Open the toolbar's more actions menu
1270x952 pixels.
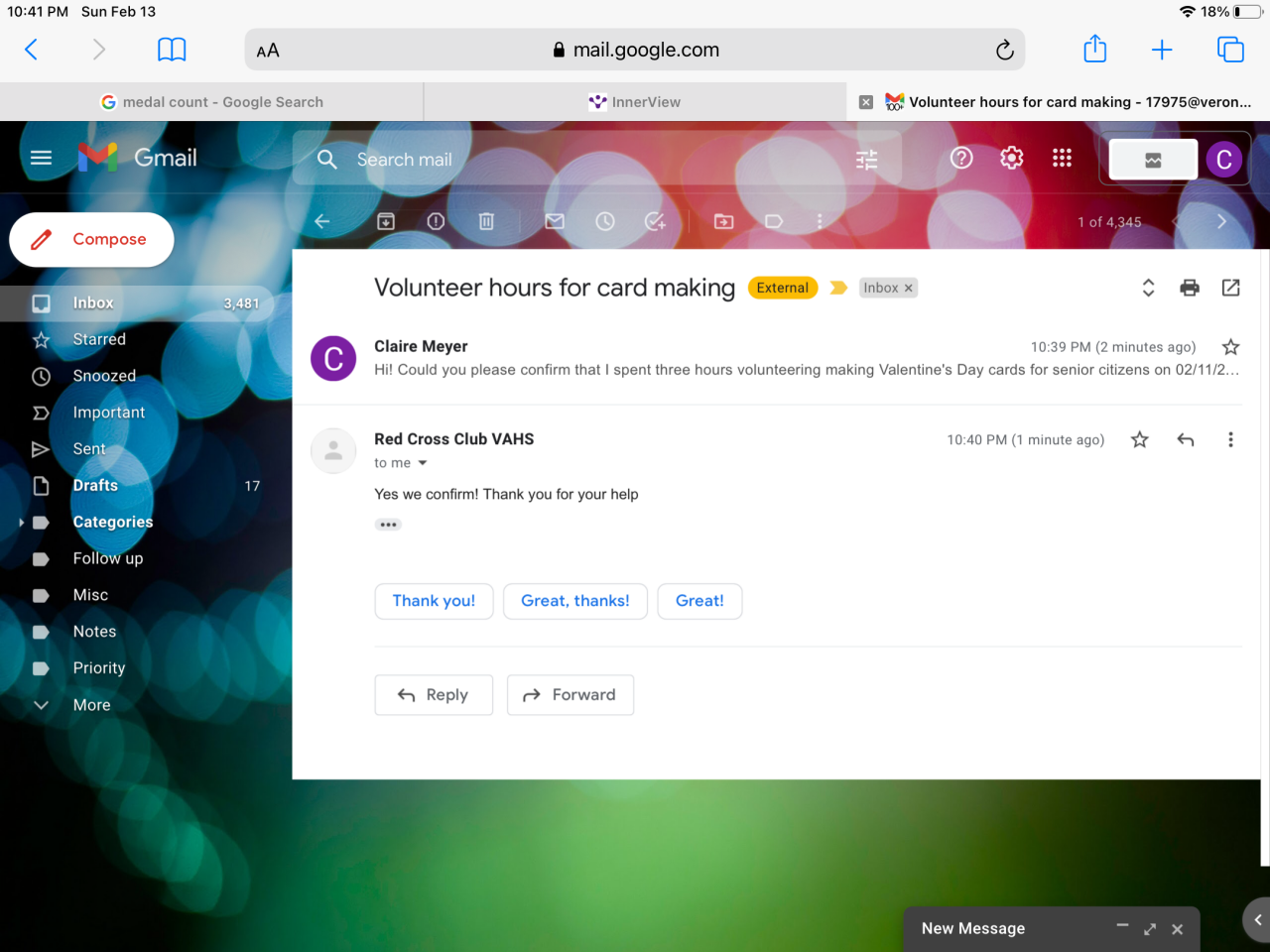click(x=820, y=221)
